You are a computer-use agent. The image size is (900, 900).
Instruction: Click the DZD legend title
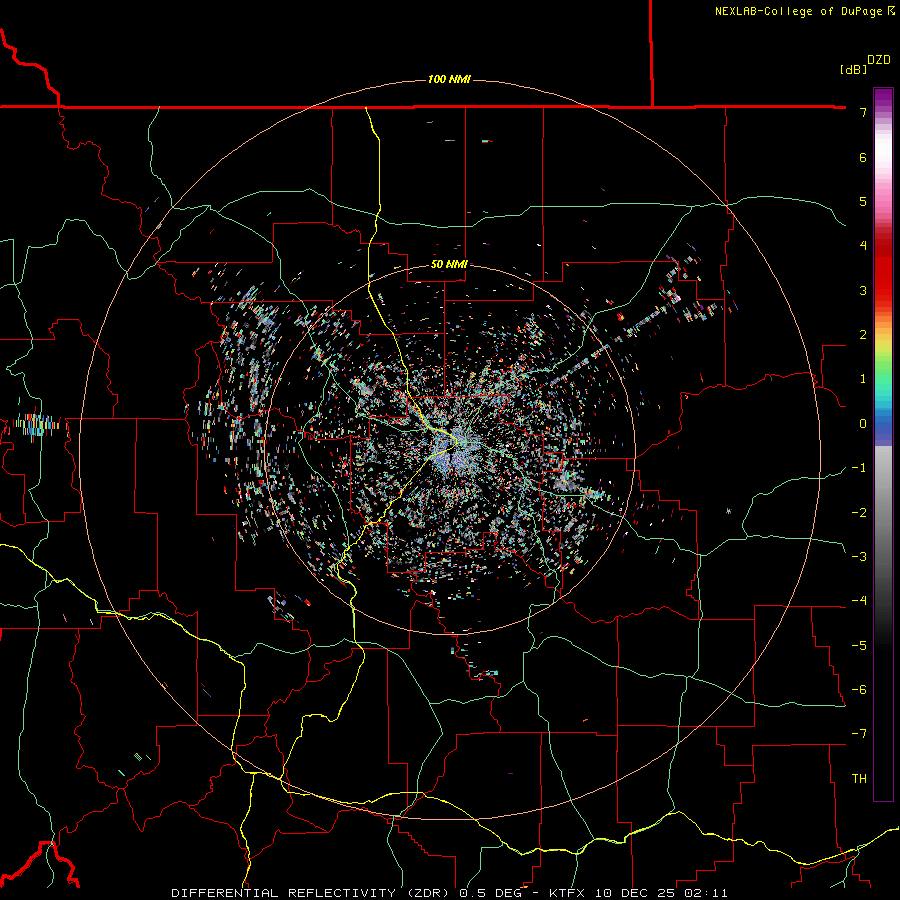tap(879, 60)
